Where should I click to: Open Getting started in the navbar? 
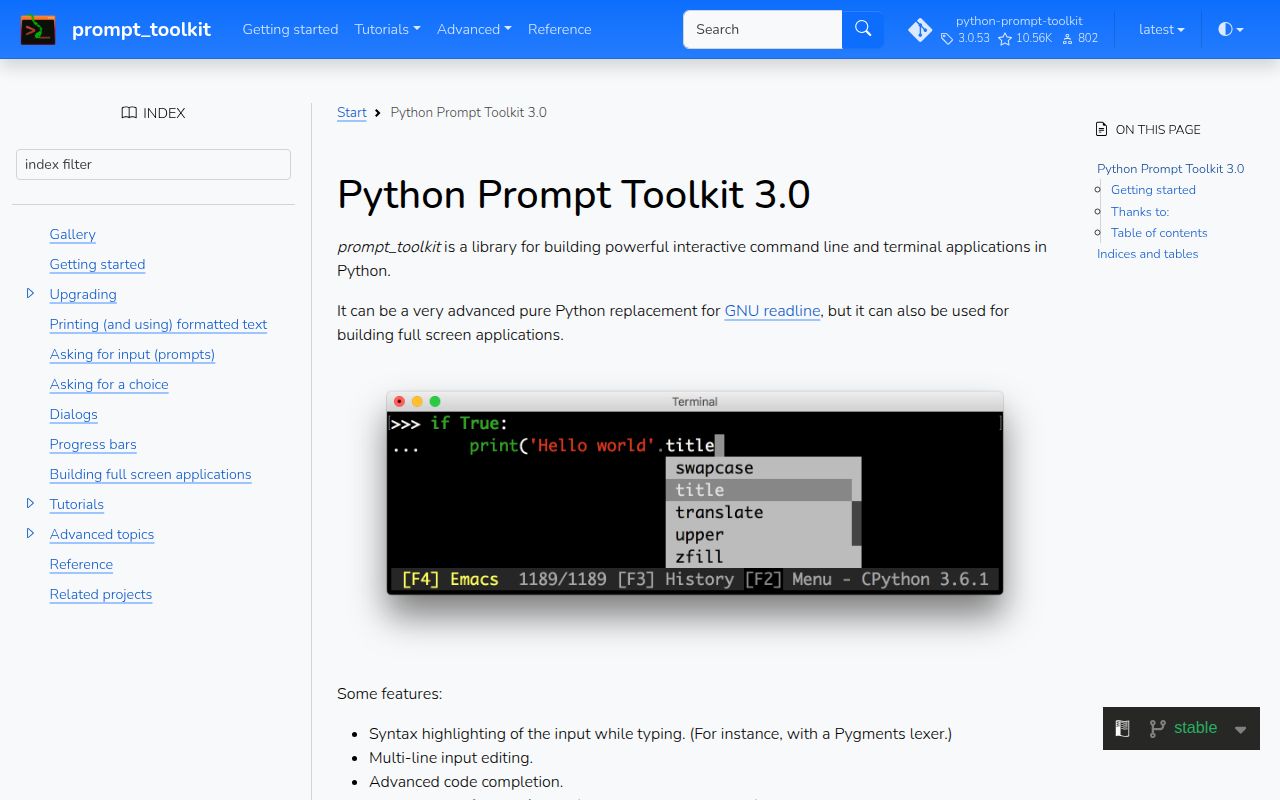point(290,29)
